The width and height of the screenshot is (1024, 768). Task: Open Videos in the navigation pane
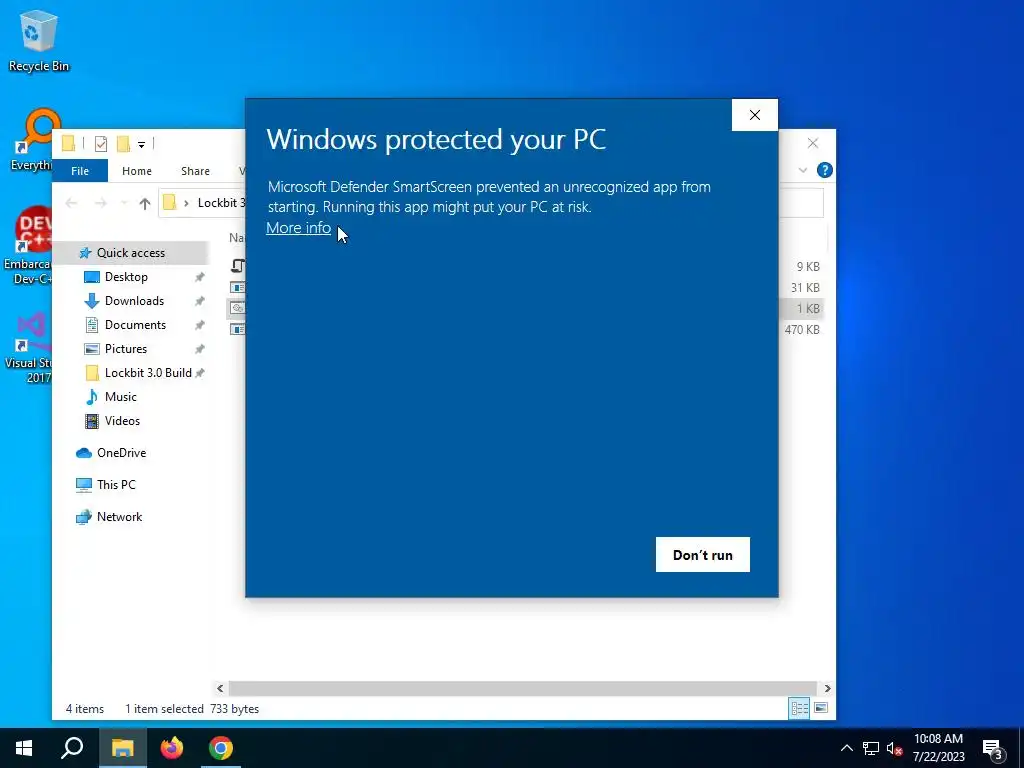tap(122, 421)
